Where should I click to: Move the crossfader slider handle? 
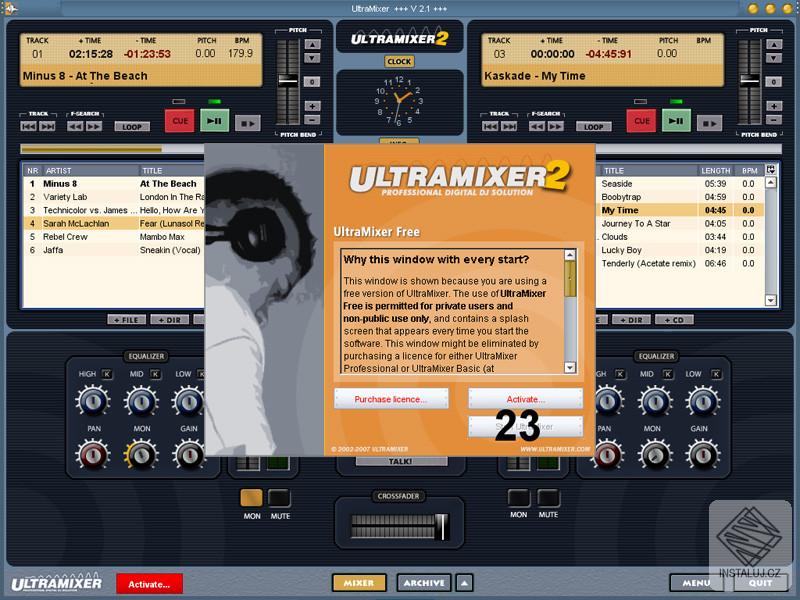click(441, 527)
